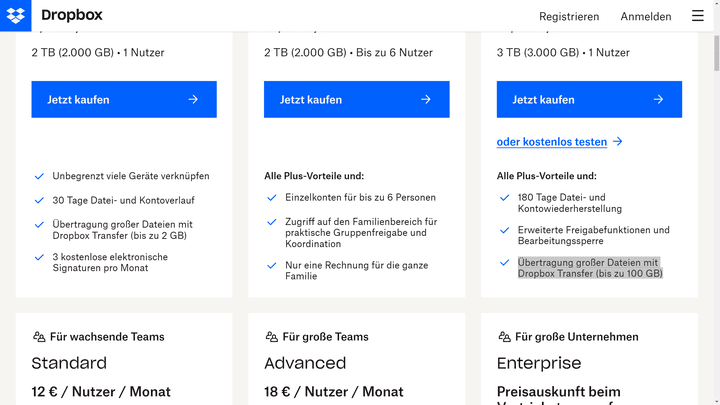Viewport: 720px width, 405px height.
Task: Click Jetzt kaufen for the 3 TB plan
Action: click(x=589, y=100)
